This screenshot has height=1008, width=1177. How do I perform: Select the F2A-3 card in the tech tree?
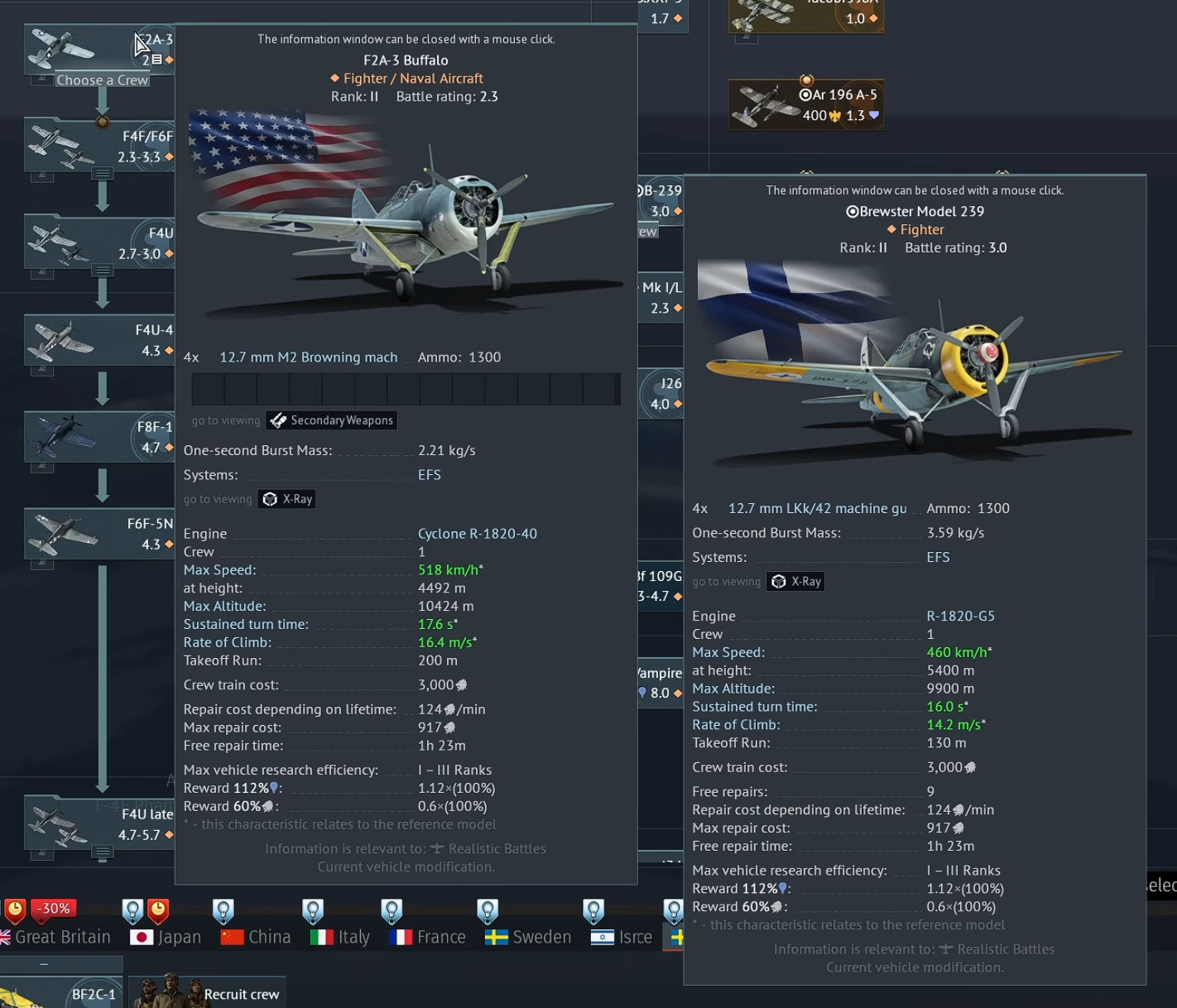[99, 50]
